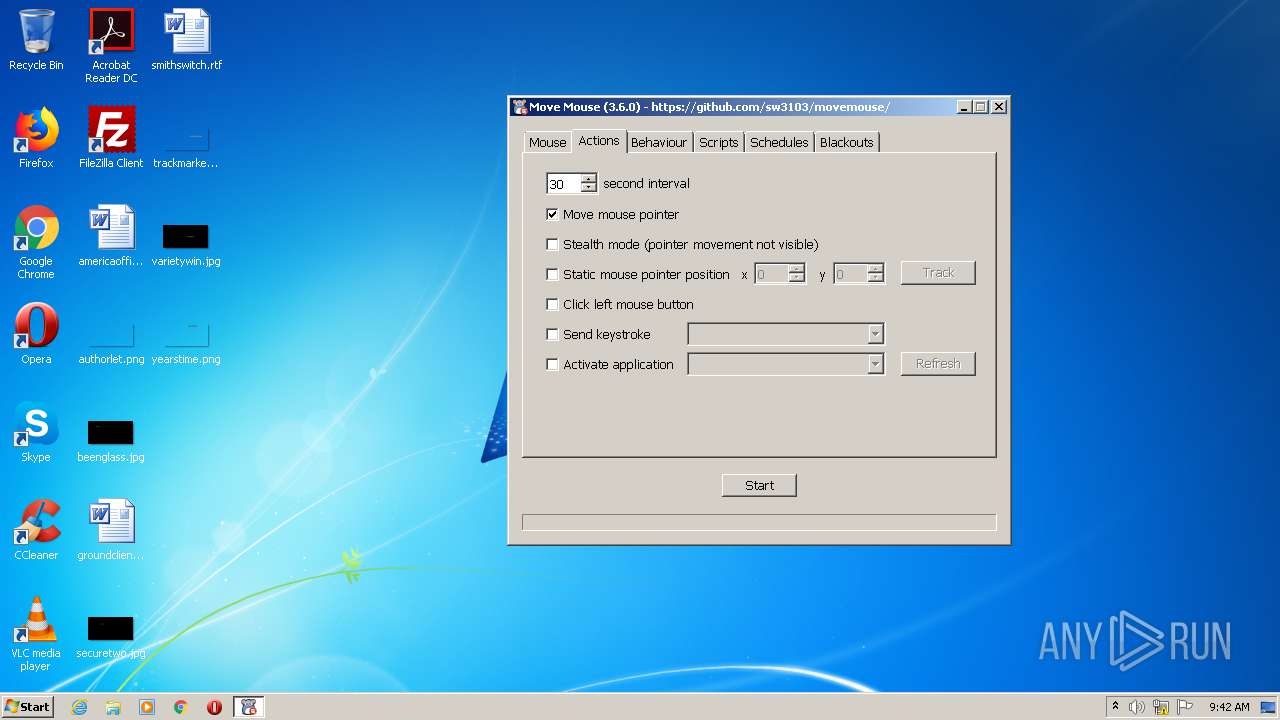
Task: Click the Show desktop button
Action: click(1269, 707)
